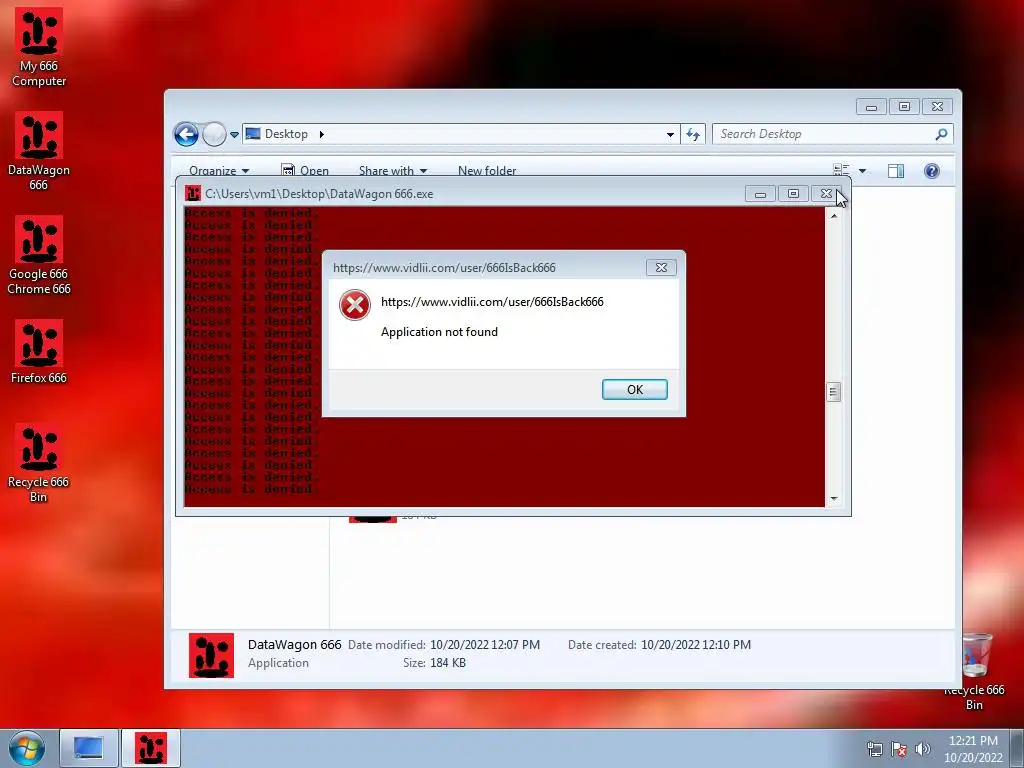This screenshot has width=1024, height=768.
Task: Select the trash can Recycle 666 Bin icon
Action: tap(974, 671)
